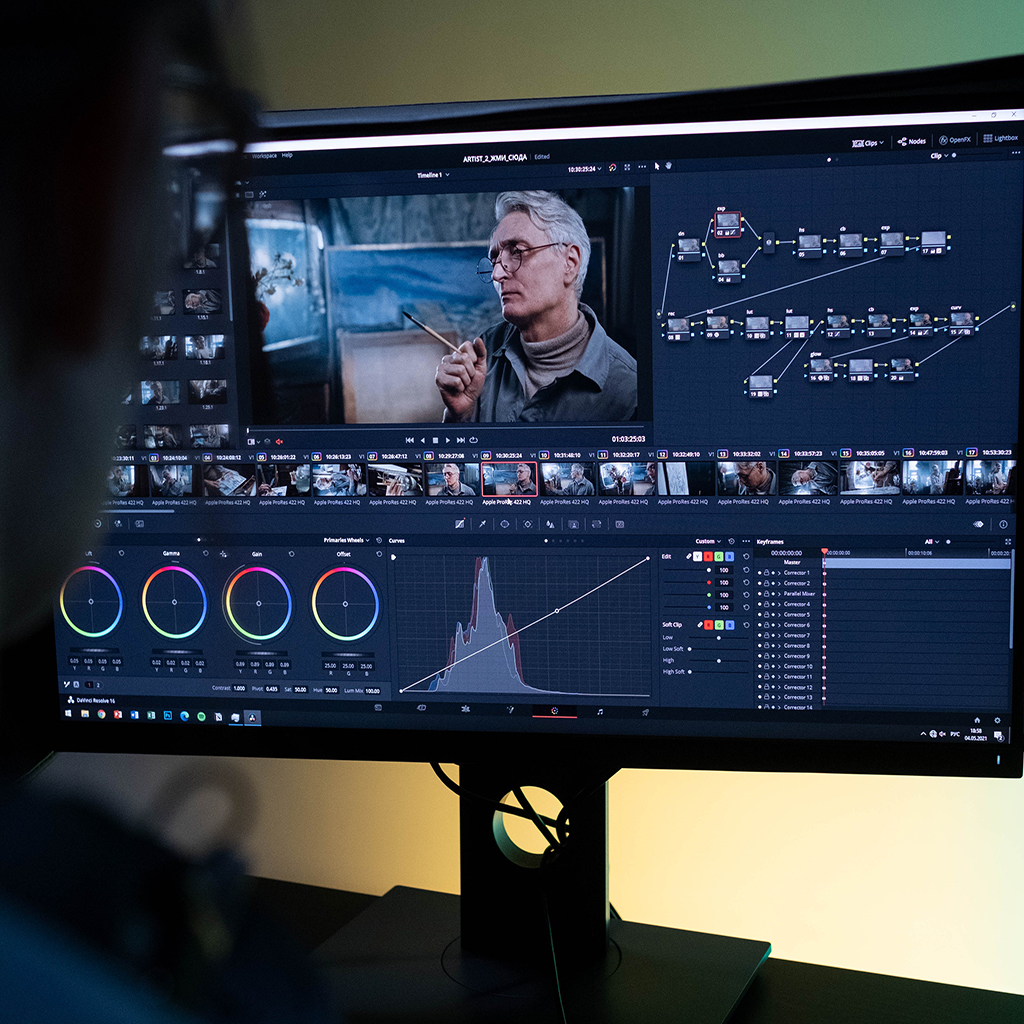Switch to the Color page tab

click(x=554, y=711)
